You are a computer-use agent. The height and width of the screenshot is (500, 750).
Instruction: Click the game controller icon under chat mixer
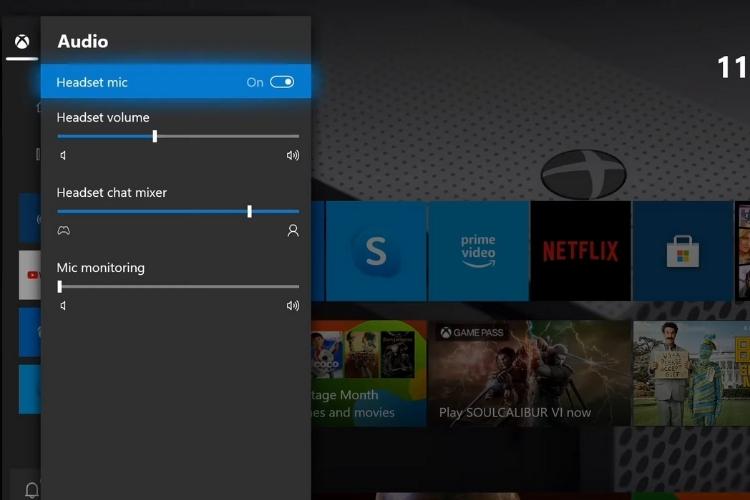64,231
